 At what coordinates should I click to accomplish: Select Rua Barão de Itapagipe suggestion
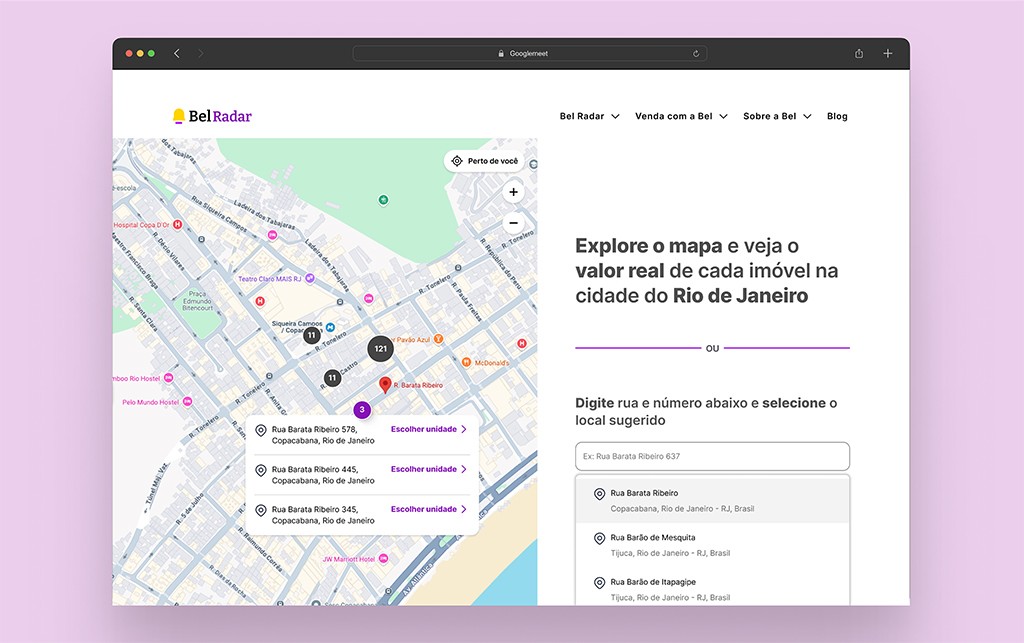click(712, 589)
